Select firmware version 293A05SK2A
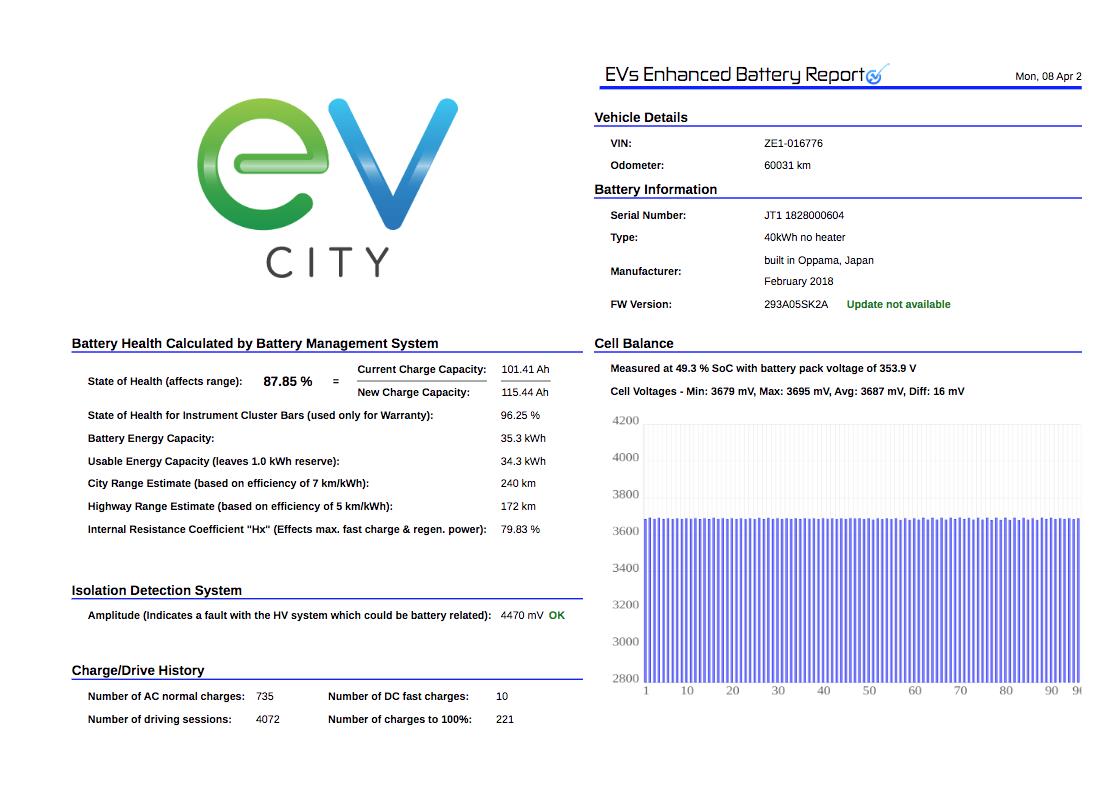The height and width of the screenshot is (789, 1116). click(796, 304)
